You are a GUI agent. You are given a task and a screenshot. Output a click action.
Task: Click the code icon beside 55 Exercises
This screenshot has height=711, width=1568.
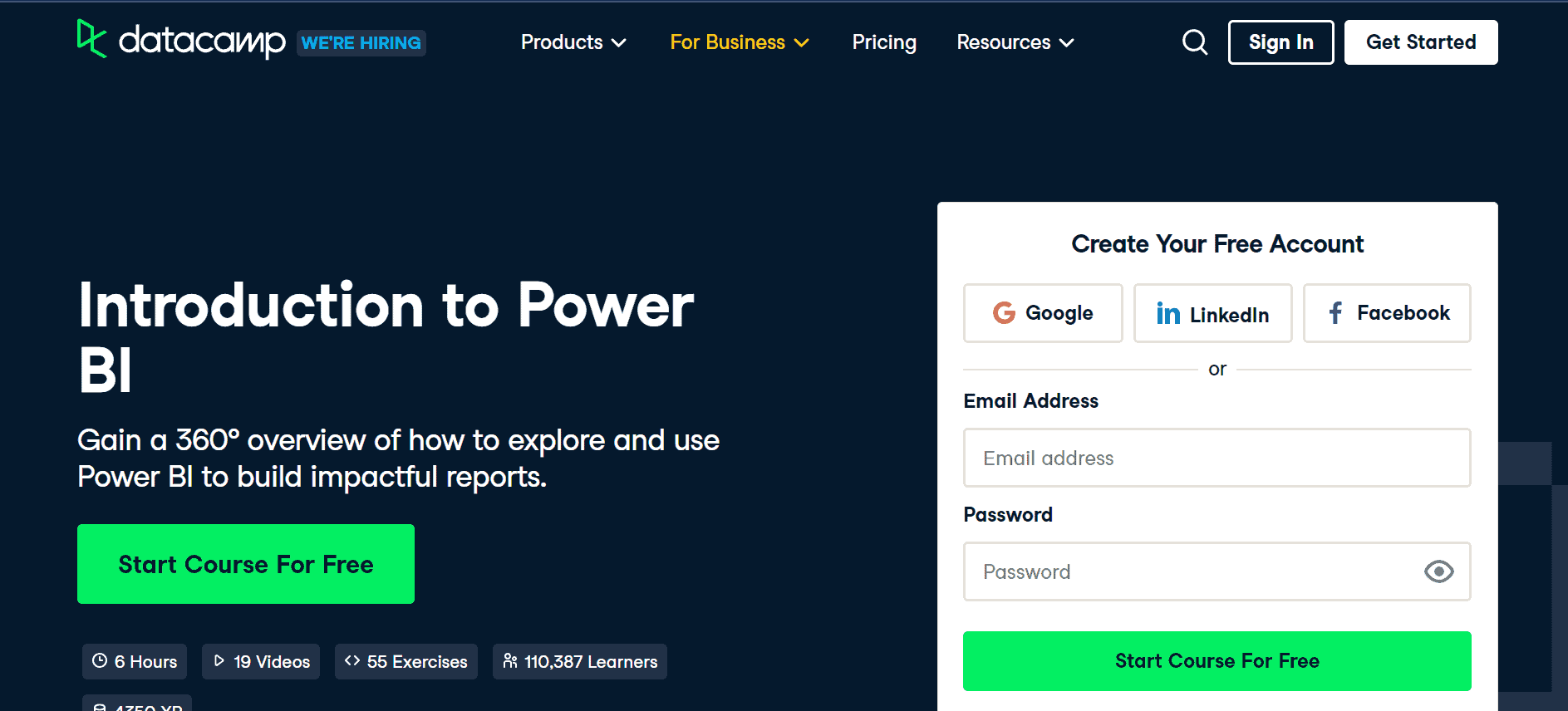[x=352, y=661]
